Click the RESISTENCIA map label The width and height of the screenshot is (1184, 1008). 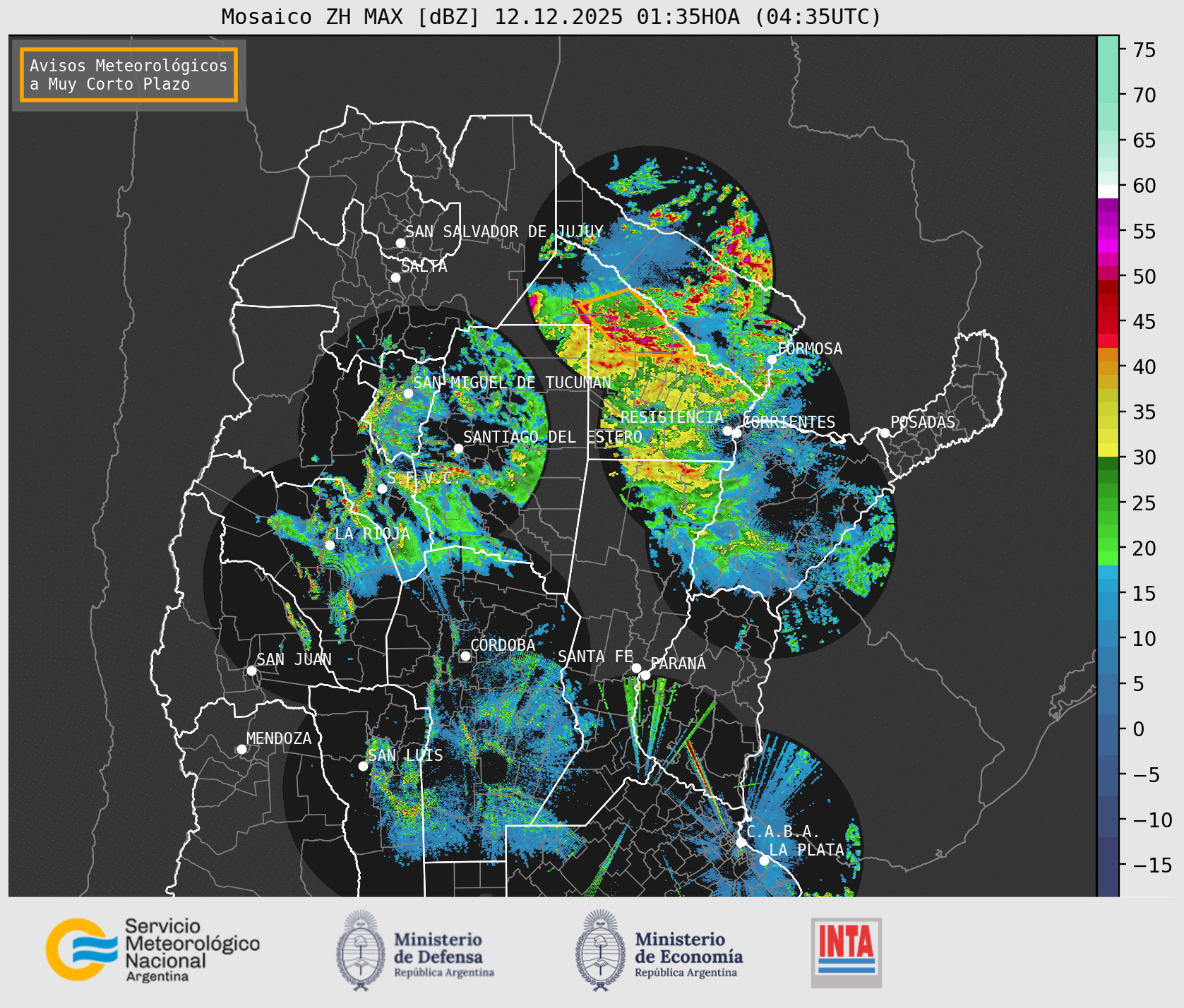point(671,417)
